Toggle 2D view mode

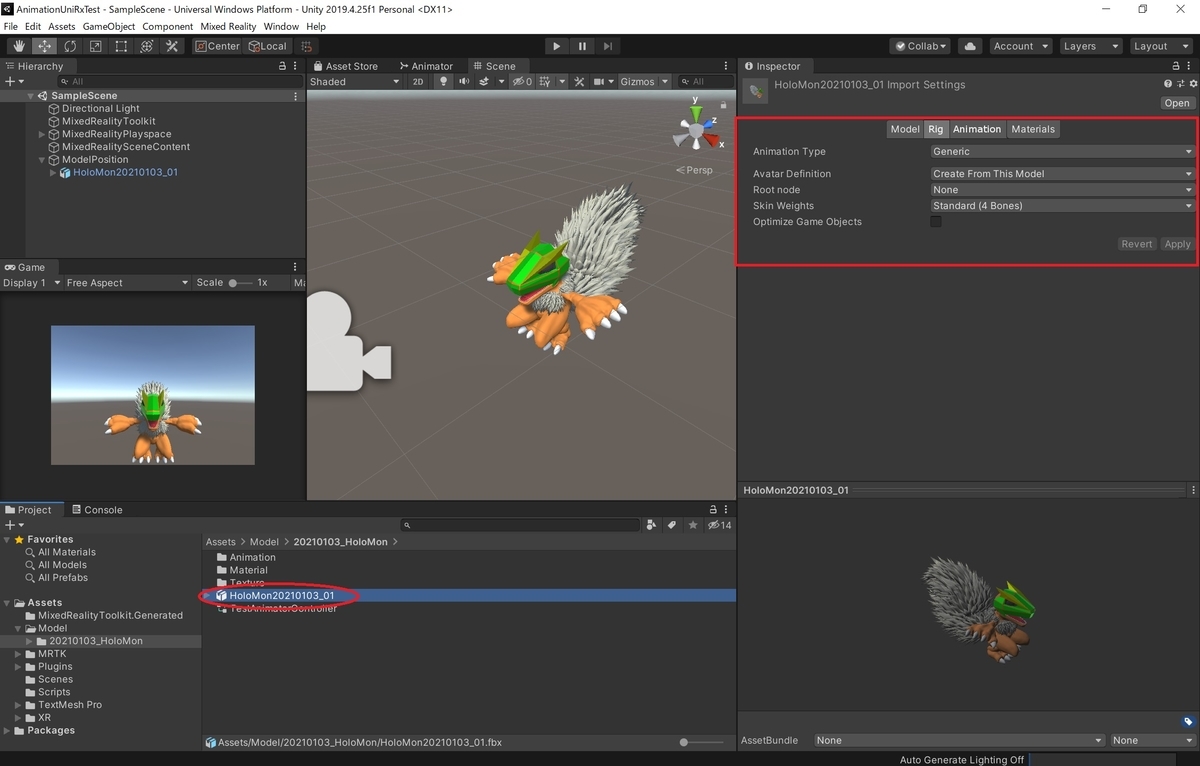[418, 82]
